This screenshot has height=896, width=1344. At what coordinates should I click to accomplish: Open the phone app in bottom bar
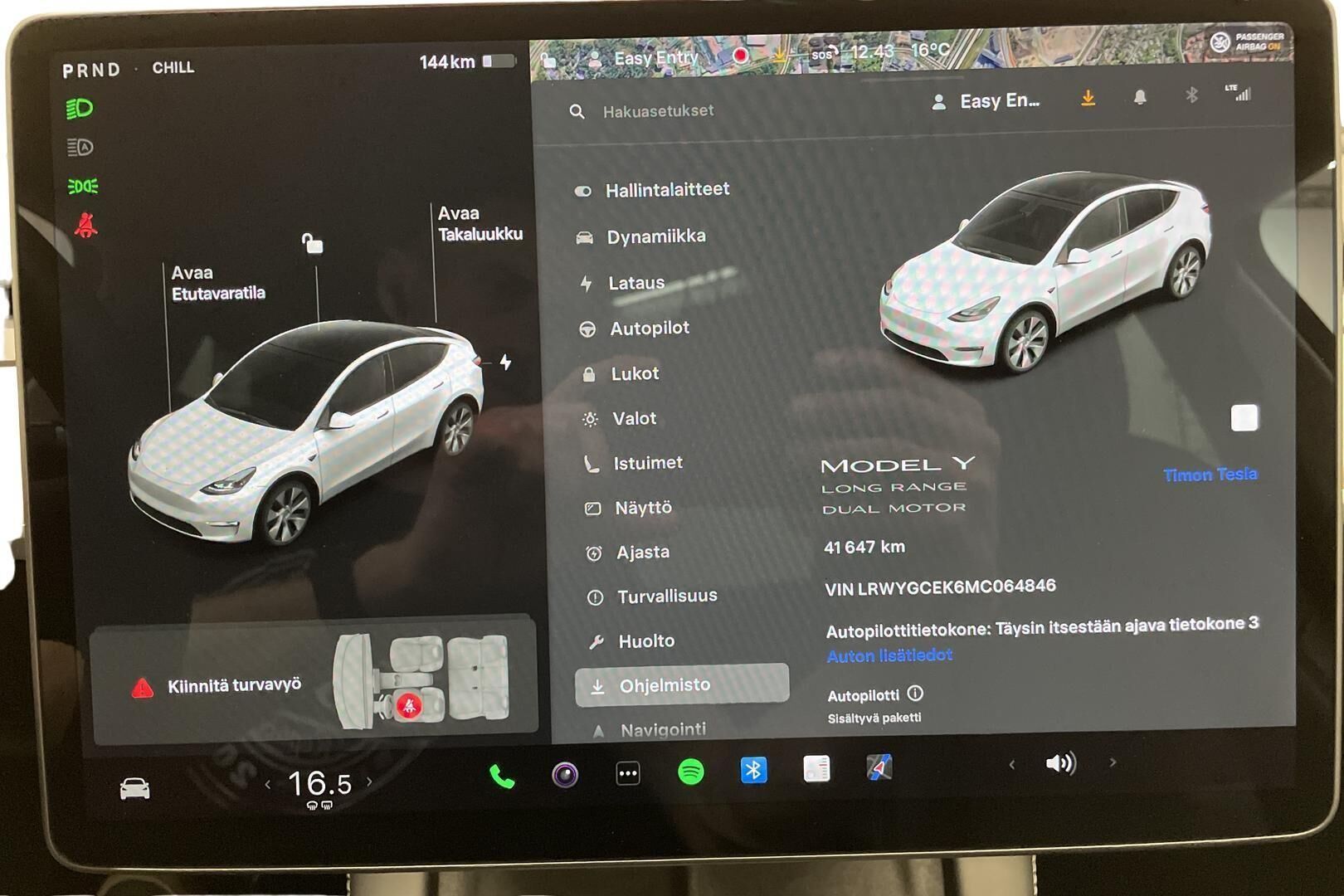point(502,776)
